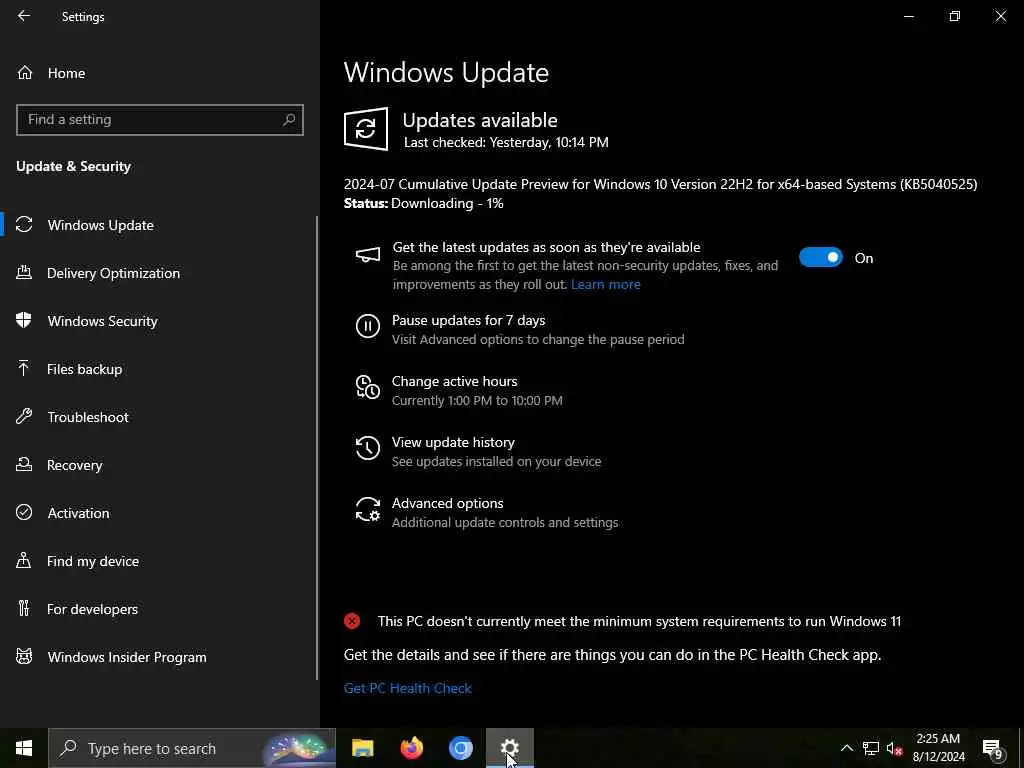Image resolution: width=1024 pixels, height=768 pixels.
Task: Click the Update & Security heading
Action: (73, 166)
